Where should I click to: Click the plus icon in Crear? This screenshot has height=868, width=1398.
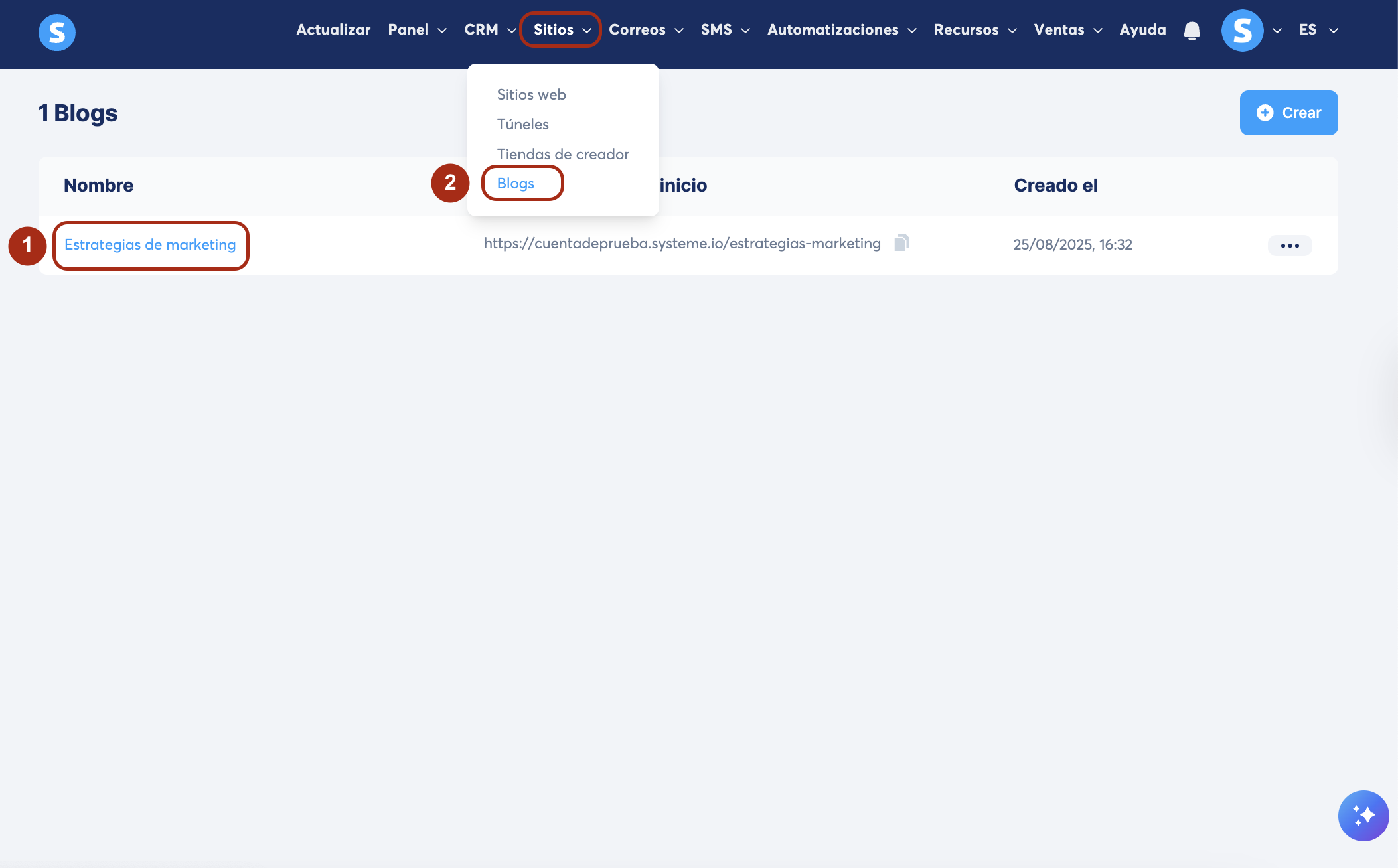[1265, 113]
